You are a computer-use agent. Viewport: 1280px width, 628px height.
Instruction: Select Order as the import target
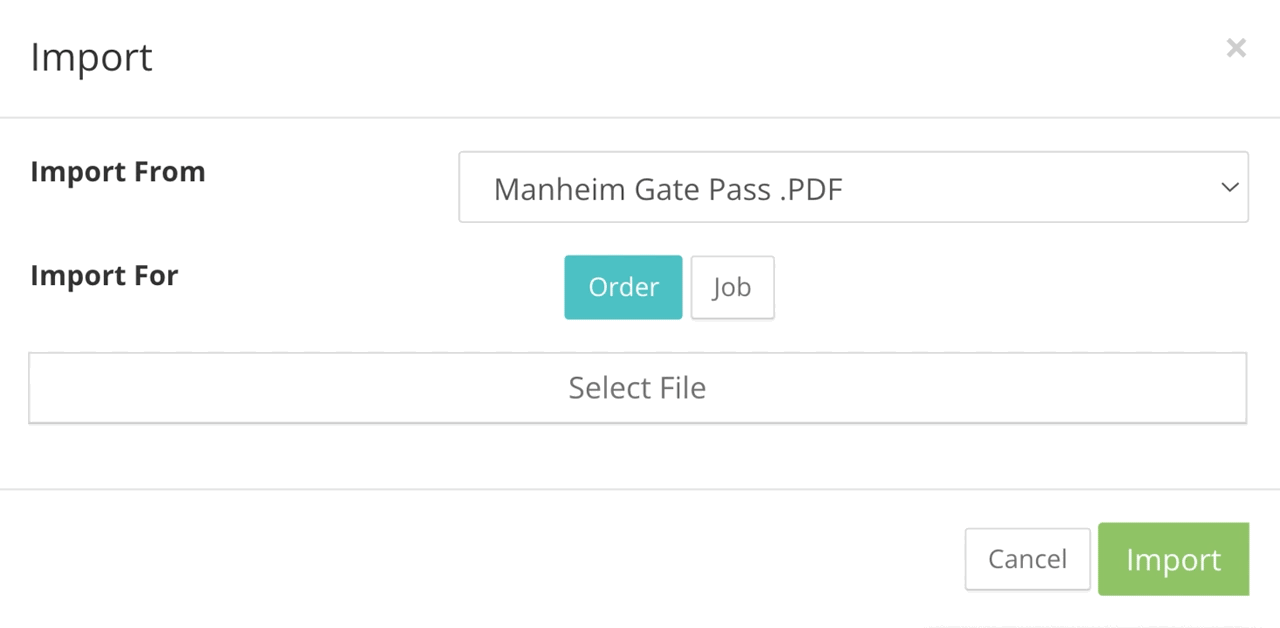tap(623, 288)
